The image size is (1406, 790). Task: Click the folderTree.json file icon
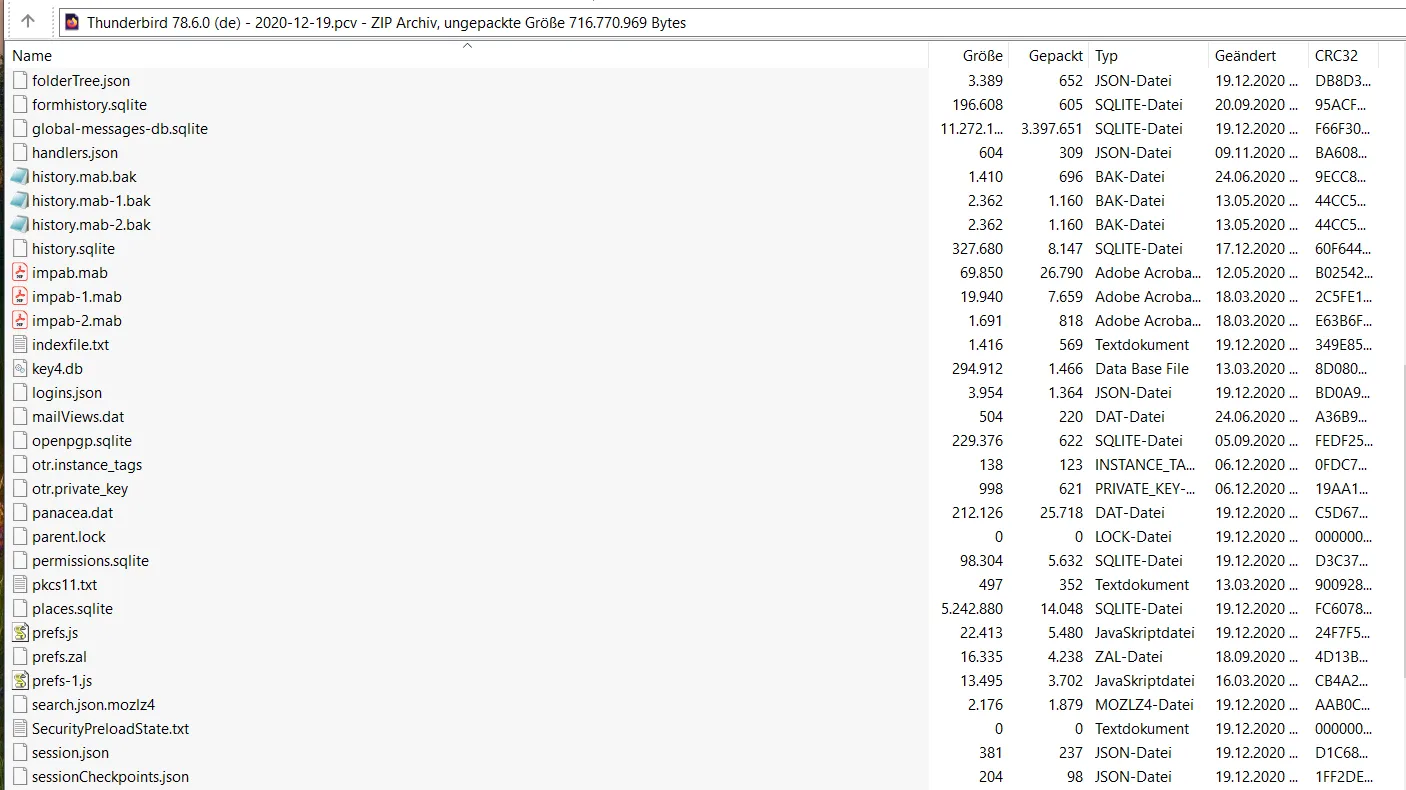click(x=20, y=80)
